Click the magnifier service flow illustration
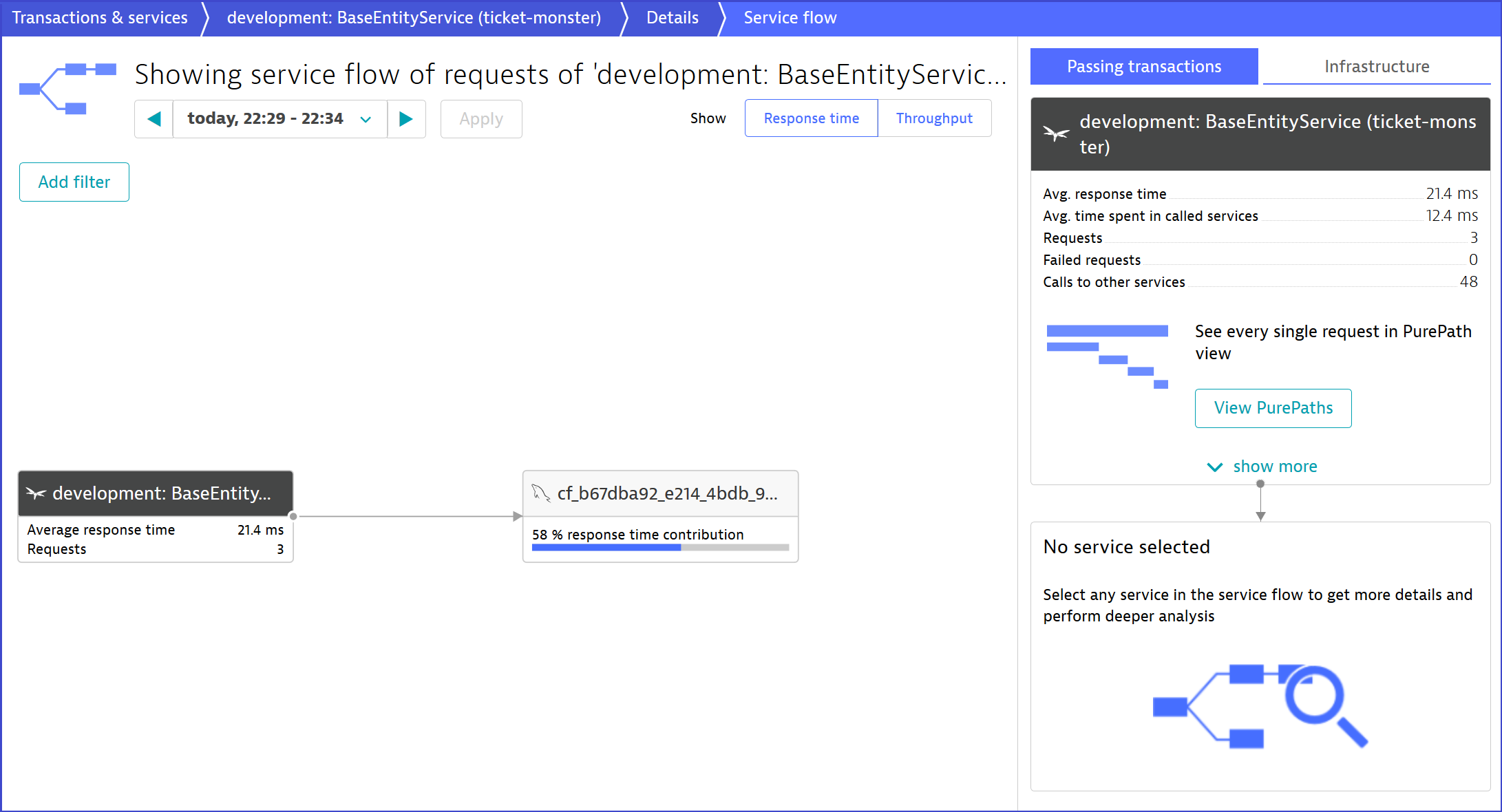Screen dimensions: 1502x812 (x=1260, y=706)
